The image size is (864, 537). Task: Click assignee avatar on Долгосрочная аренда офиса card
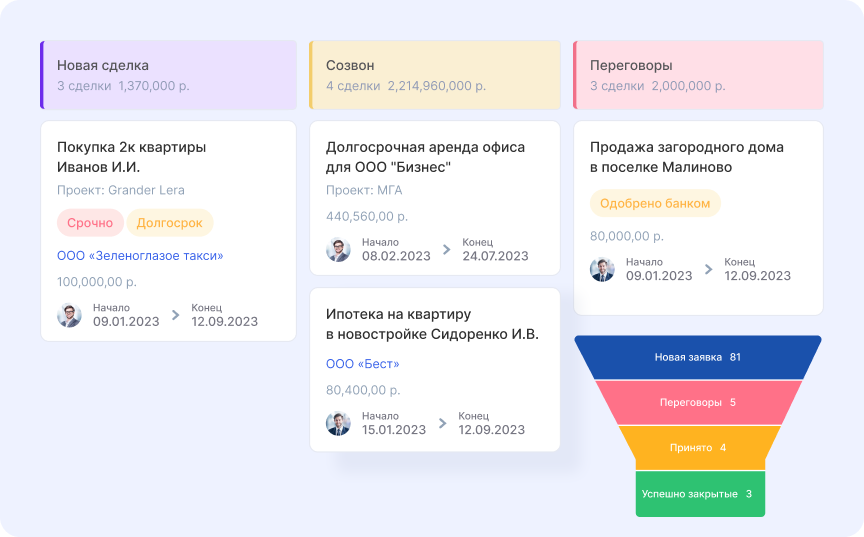pos(339,249)
